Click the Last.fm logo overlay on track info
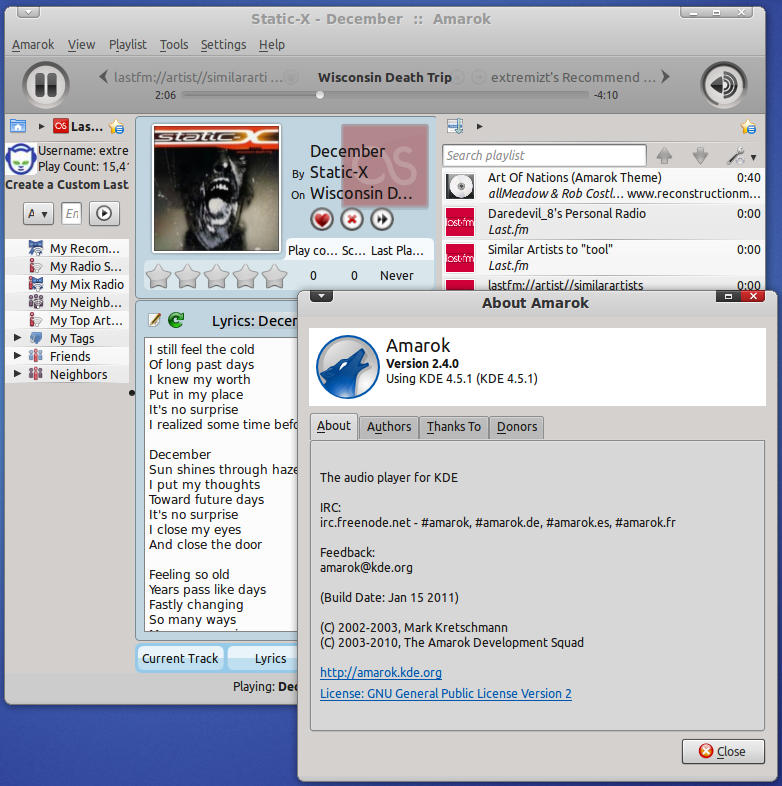Image resolution: width=782 pixels, height=786 pixels. [384, 165]
